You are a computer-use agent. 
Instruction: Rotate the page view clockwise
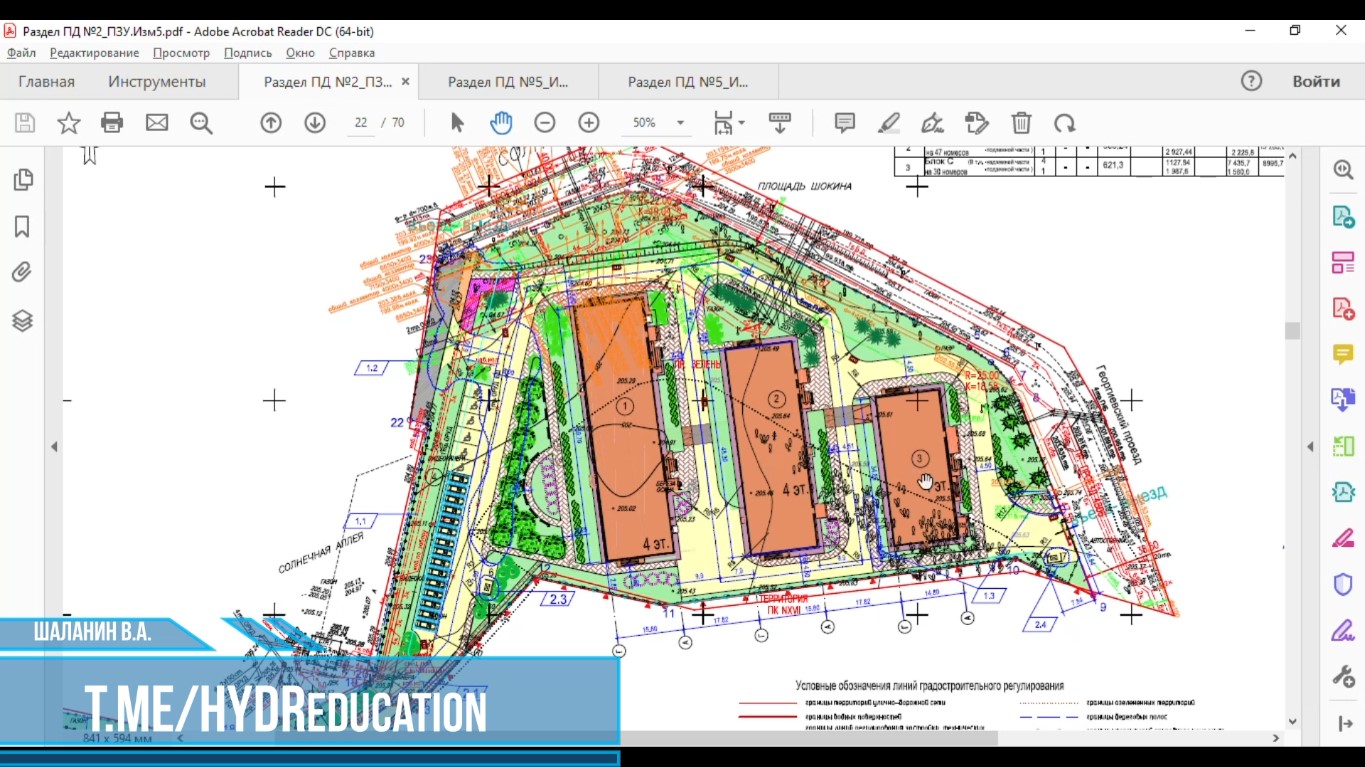1065,123
